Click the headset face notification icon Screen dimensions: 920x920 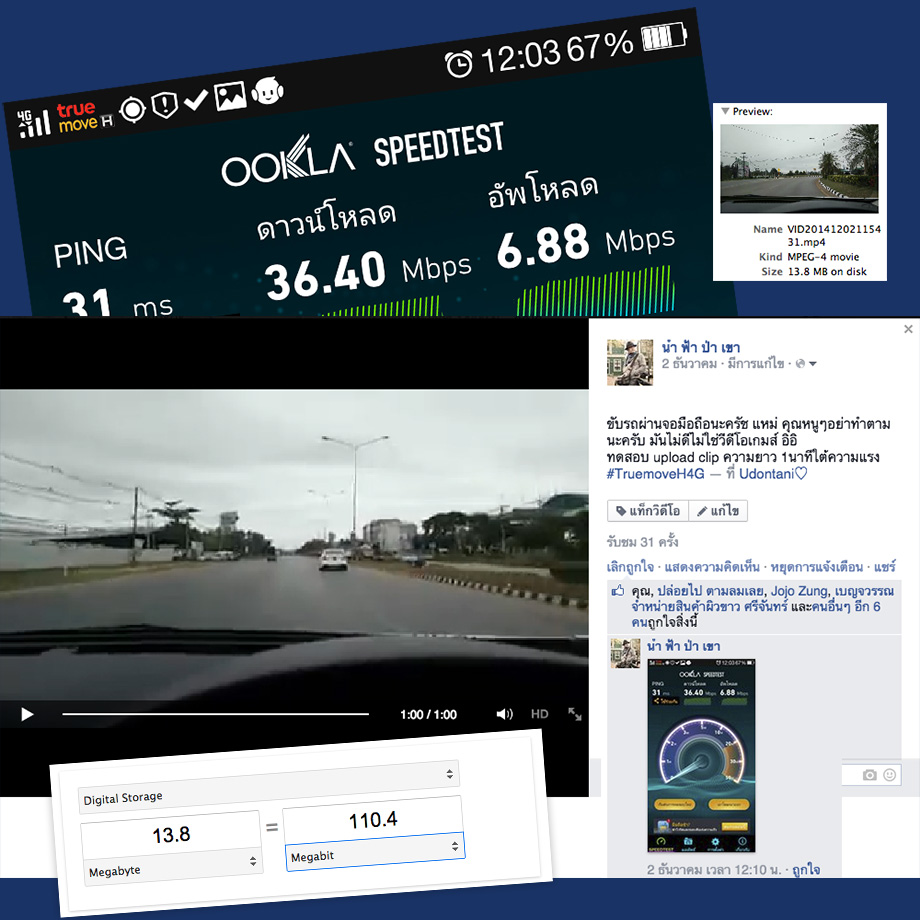[268, 90]
